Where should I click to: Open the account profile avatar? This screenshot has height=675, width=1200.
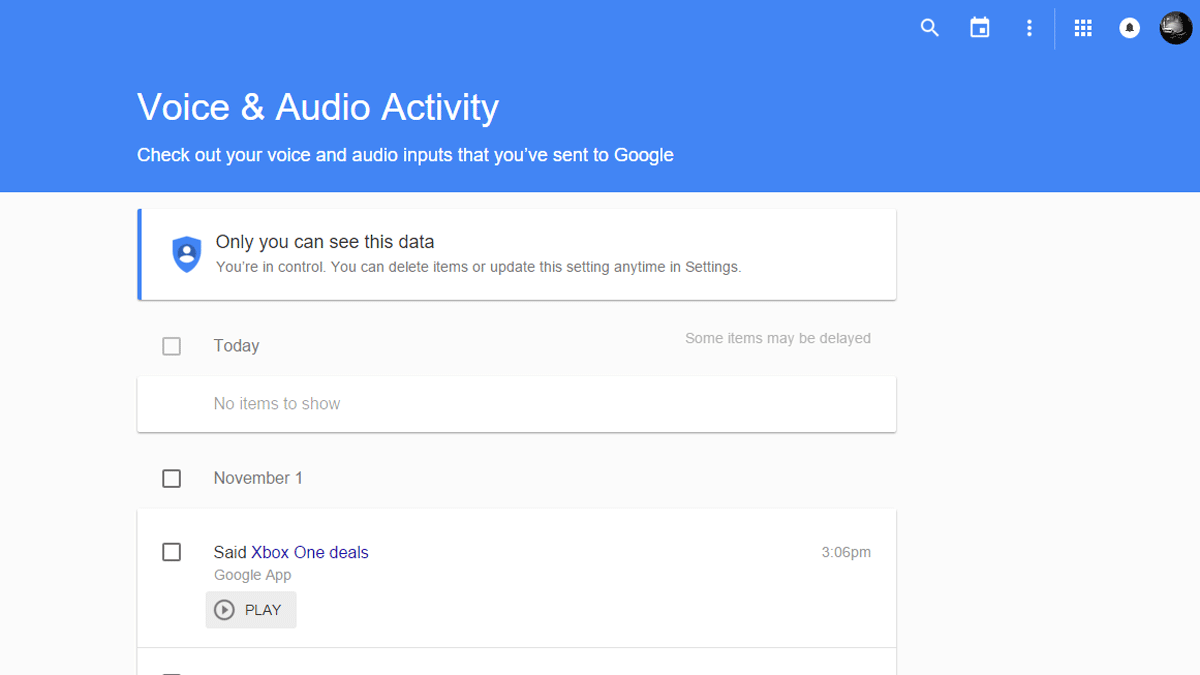point(1176,28)
